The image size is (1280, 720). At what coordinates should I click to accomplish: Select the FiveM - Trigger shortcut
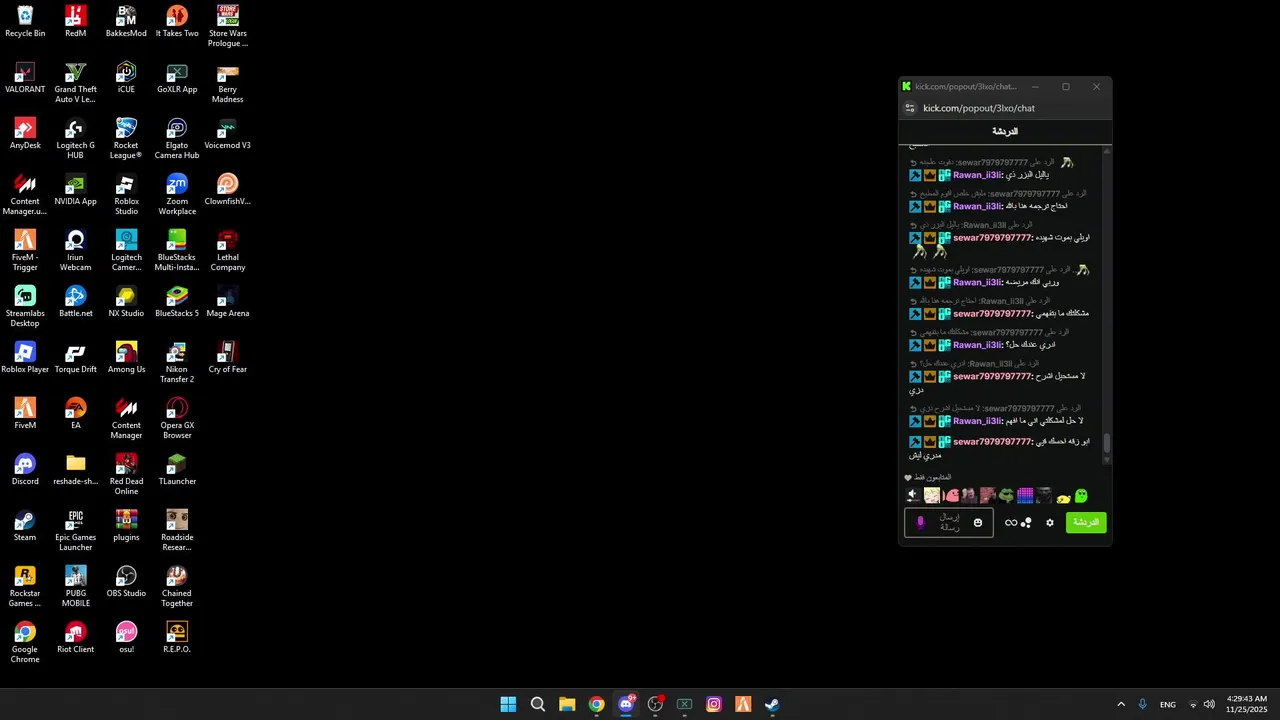coord(25,251)
